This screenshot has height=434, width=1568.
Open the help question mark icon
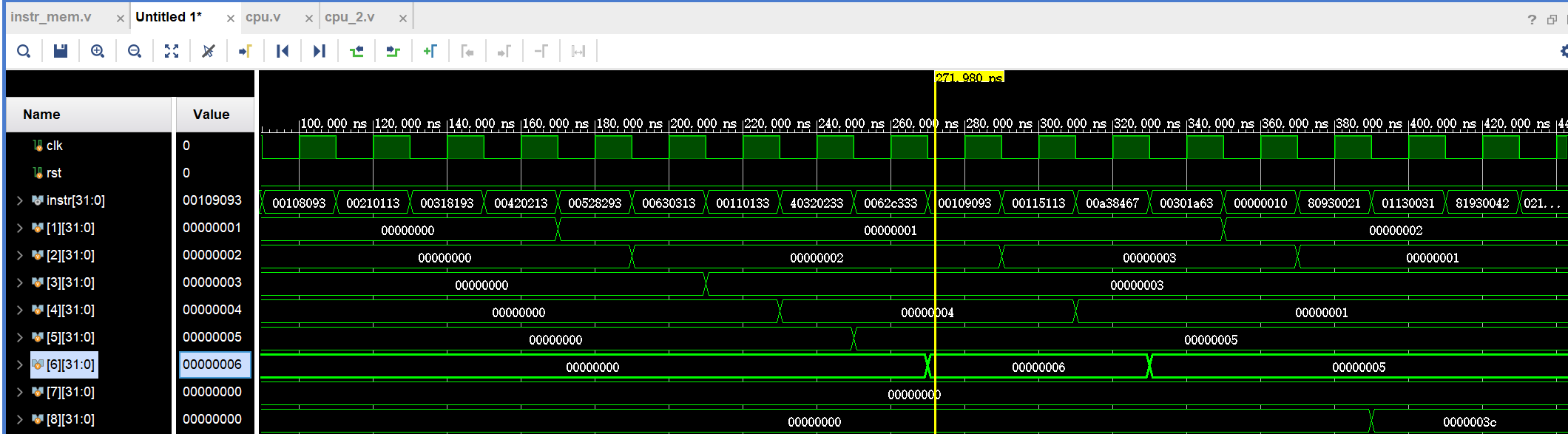pyautogui.click(x=1532, y=19)
